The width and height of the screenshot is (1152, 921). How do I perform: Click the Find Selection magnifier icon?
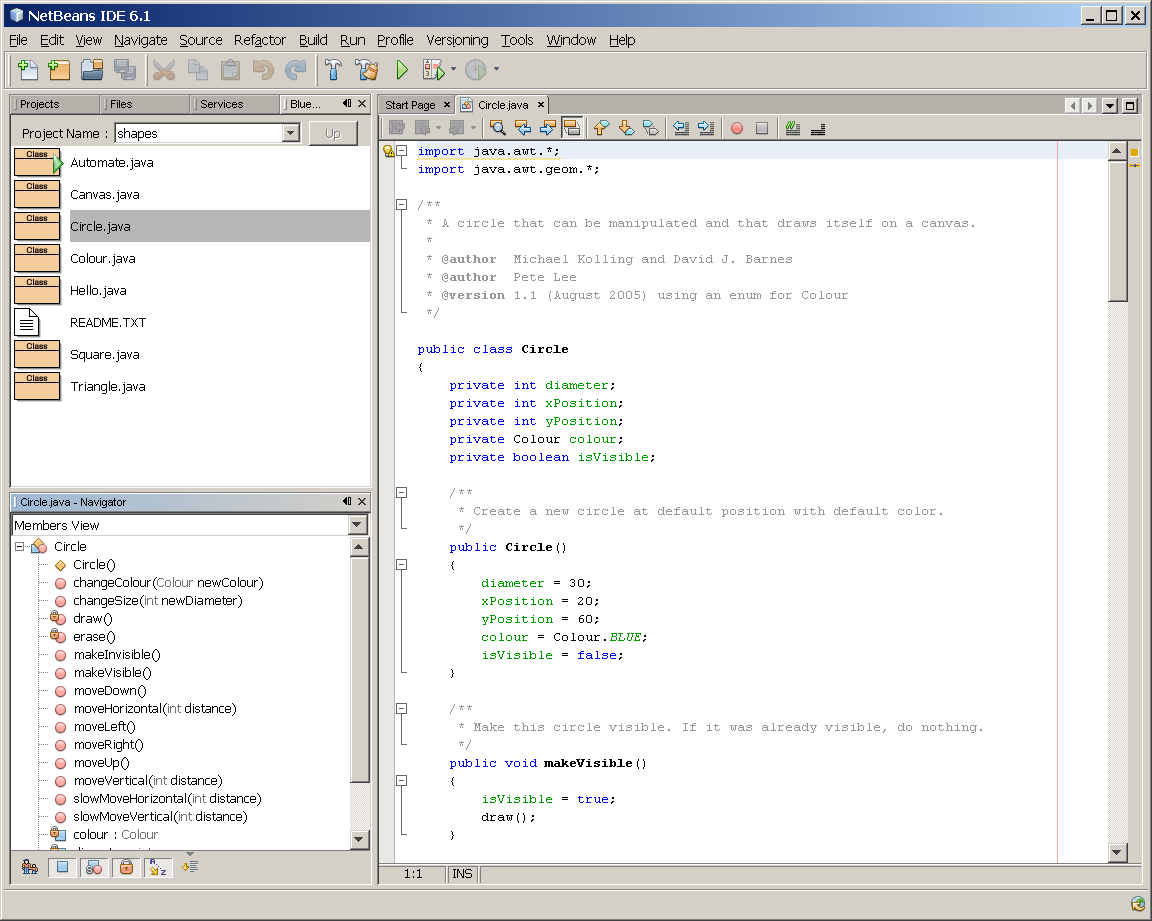click(x=497, y=128)
